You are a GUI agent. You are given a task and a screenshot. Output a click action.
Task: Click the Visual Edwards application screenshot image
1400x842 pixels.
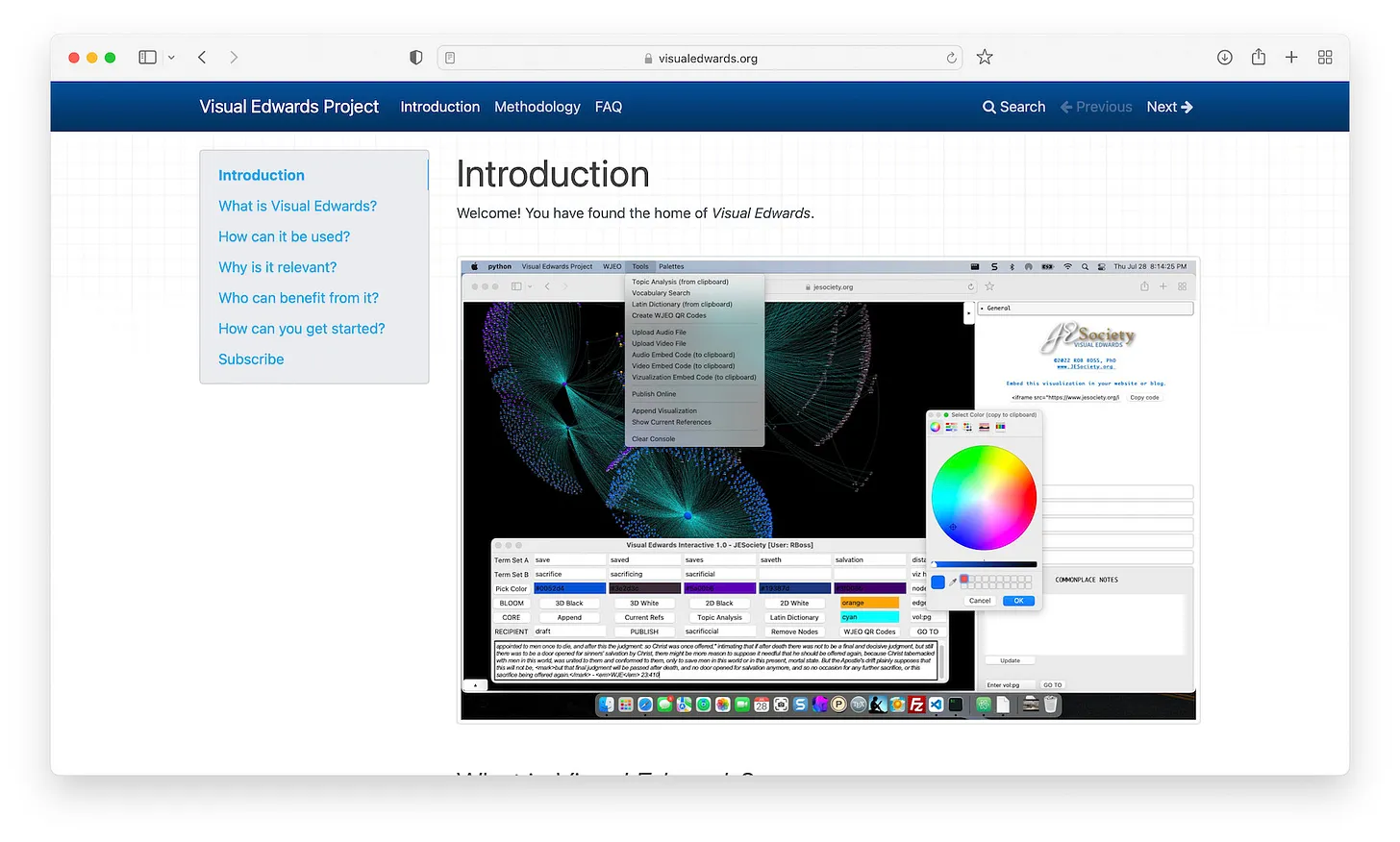pyautogui.click(x=828, y=490)
